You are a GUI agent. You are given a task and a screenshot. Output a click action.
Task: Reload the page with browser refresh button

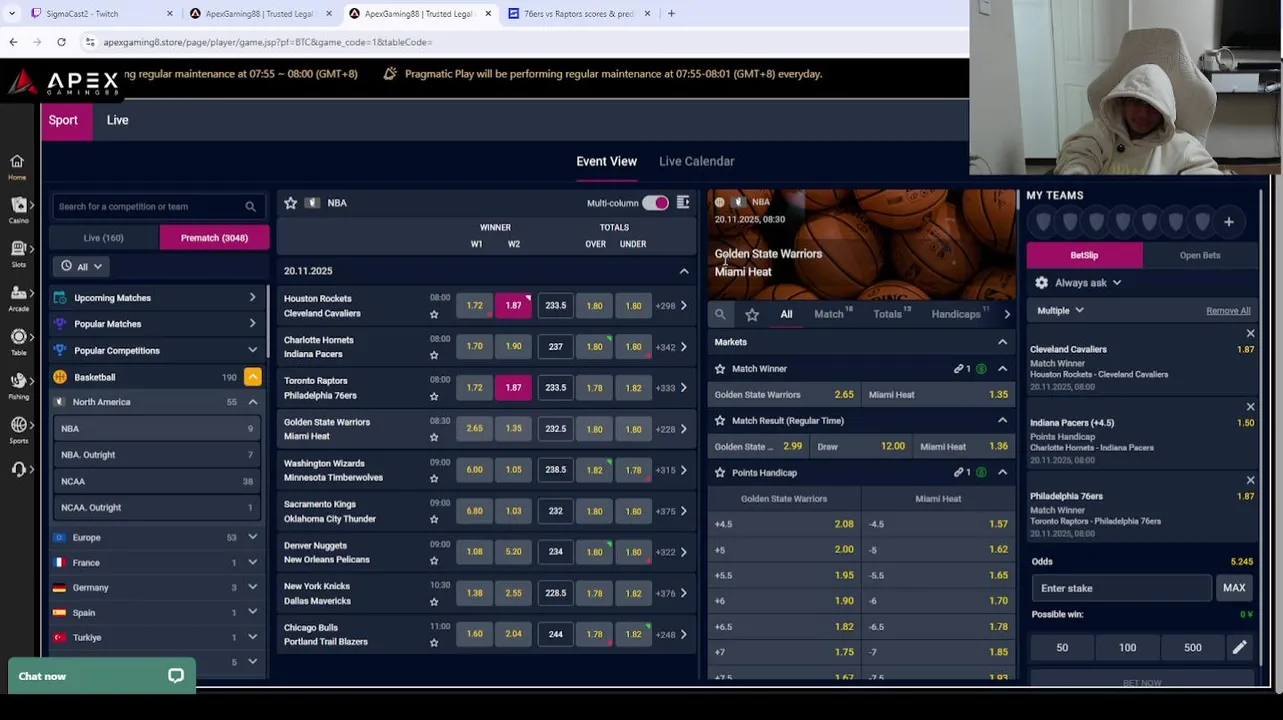point(61,42)
